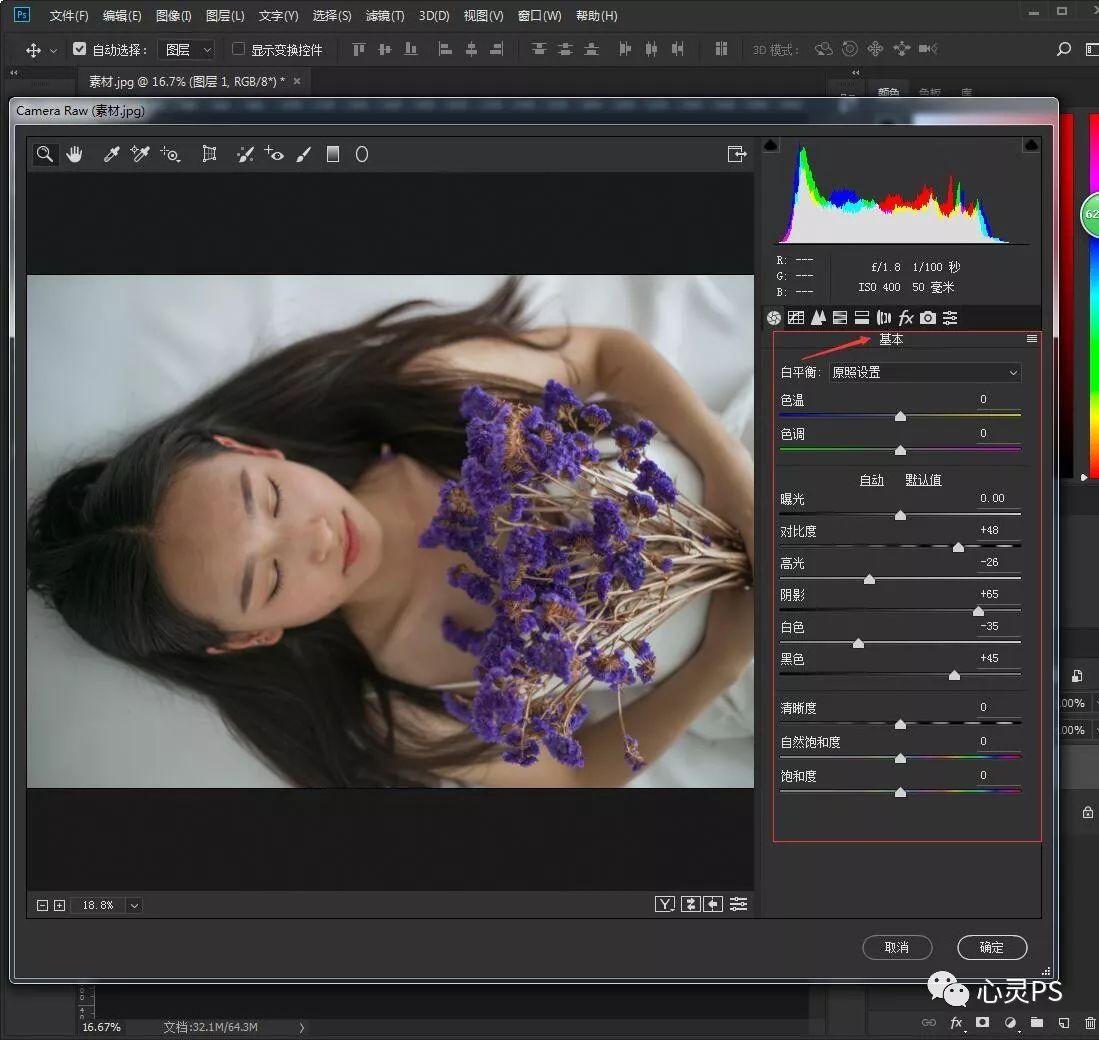Open the 图像(I) menu
This screenshot has height=1040, width=1099.
click(174, 16)
